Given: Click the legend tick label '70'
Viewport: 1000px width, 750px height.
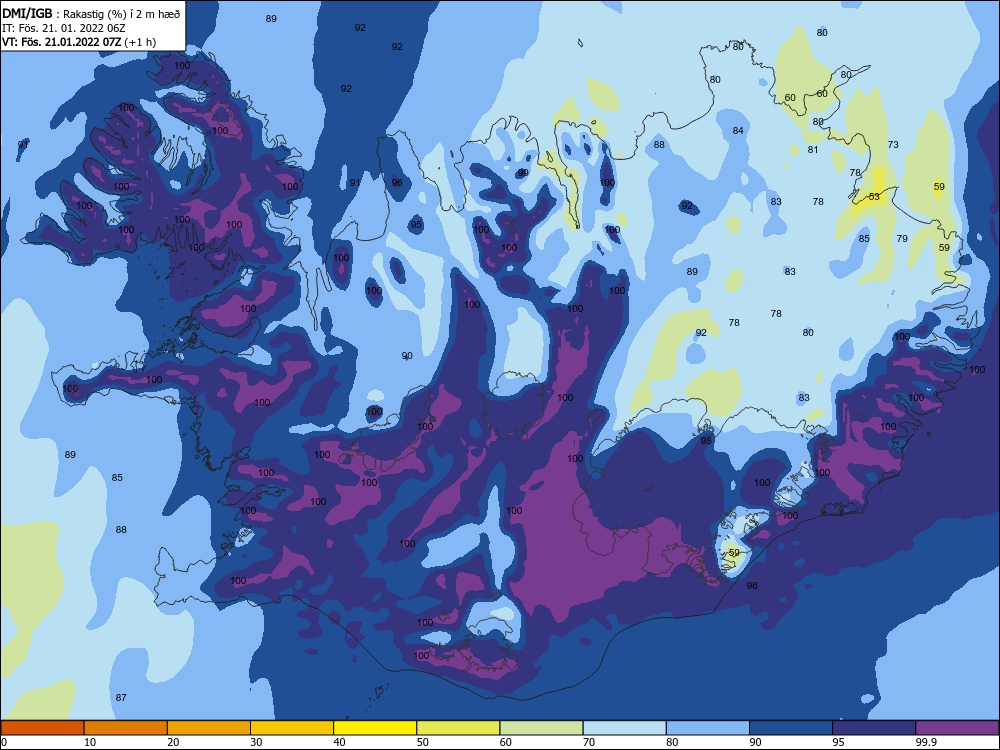Looking at the screenshot, I should [589, 742].
